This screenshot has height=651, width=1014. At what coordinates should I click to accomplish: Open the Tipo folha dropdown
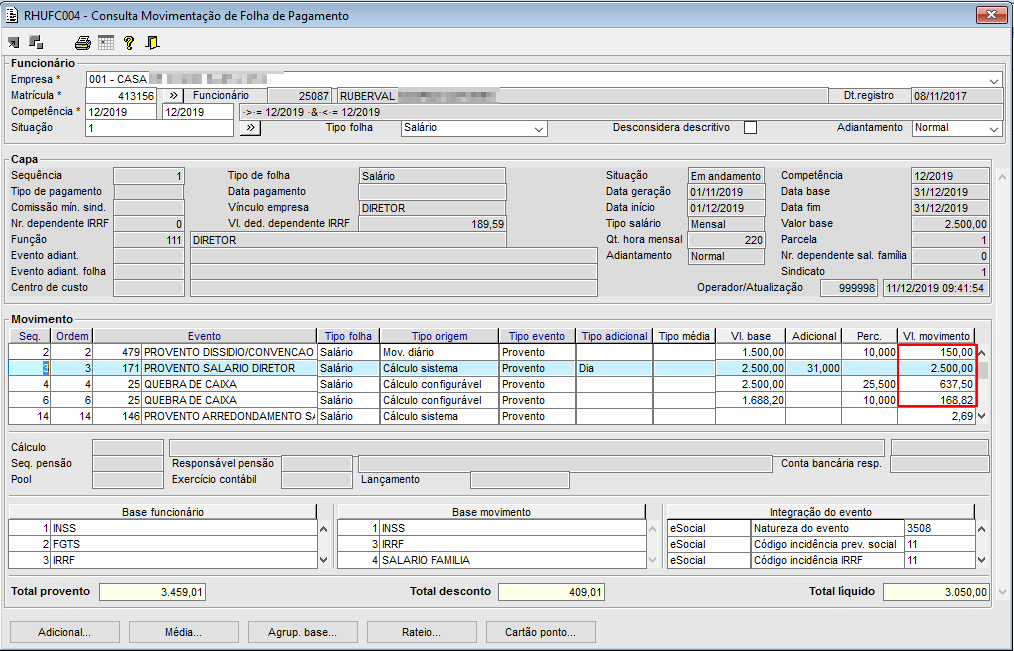tap(539, 129)
